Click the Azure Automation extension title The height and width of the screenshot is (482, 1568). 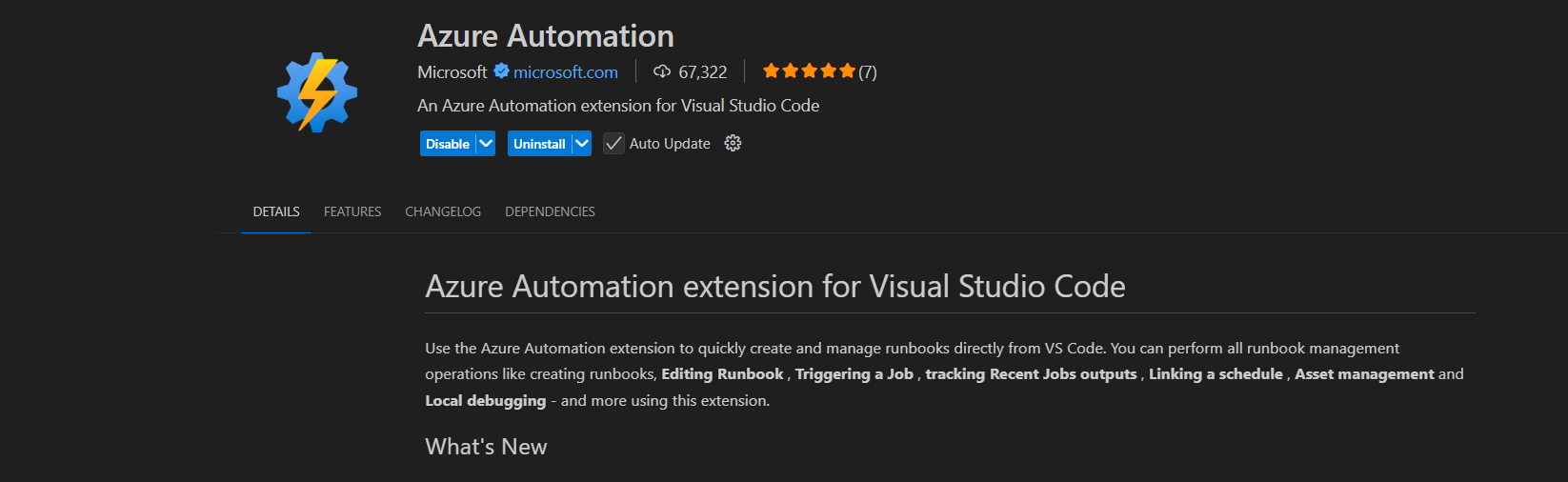[x=546, y=35]
